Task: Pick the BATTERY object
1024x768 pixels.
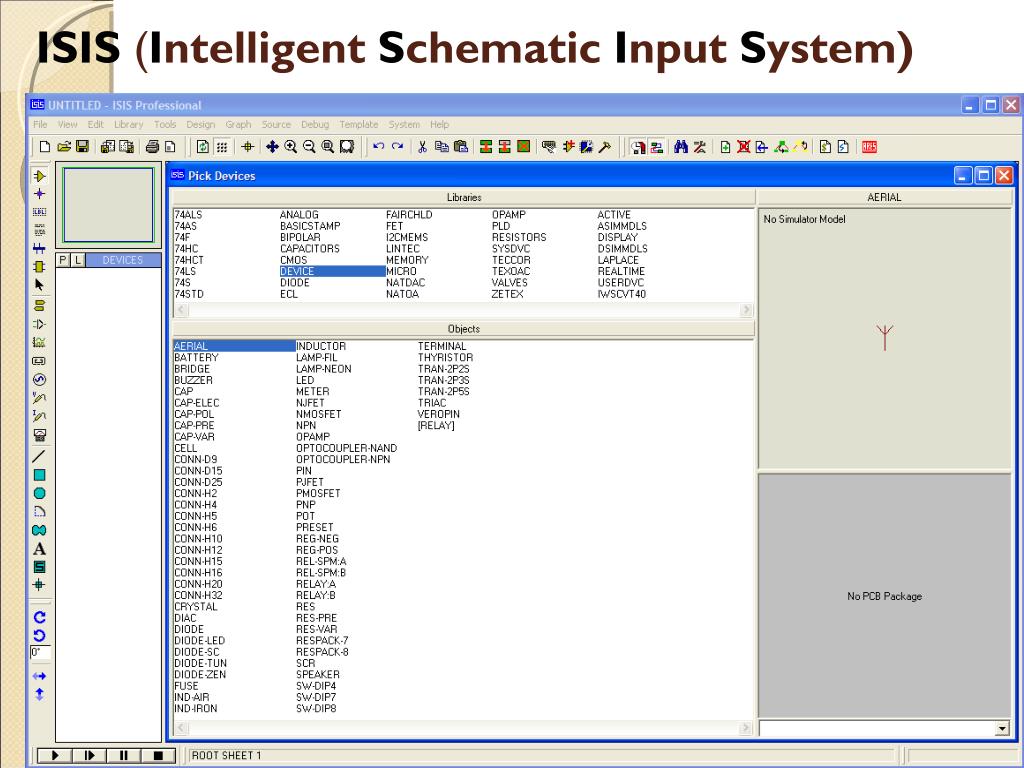Action: (x=197, y=358)
